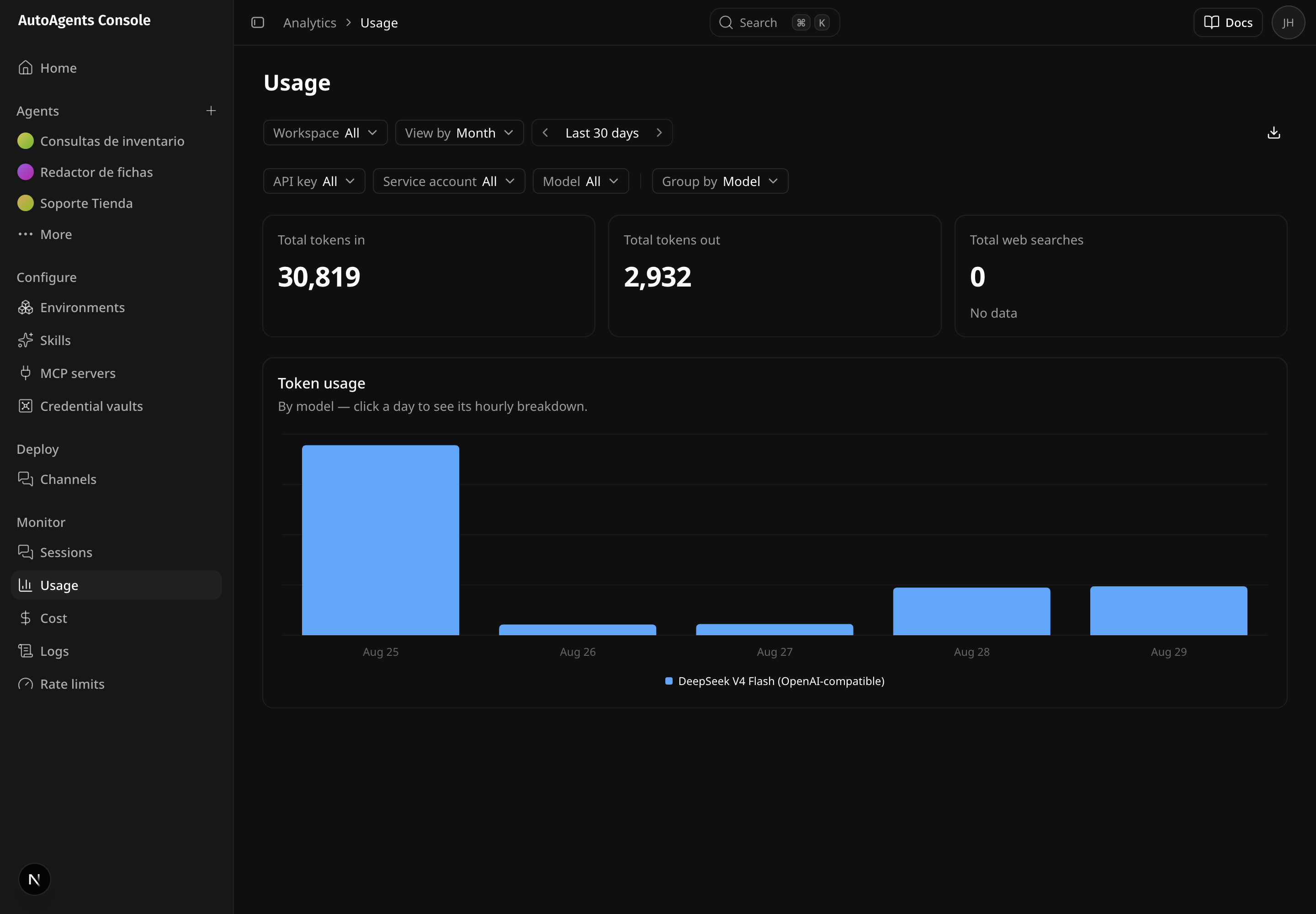
Task: Go to Credential vaults in sidebar
Action: (116, 406)
